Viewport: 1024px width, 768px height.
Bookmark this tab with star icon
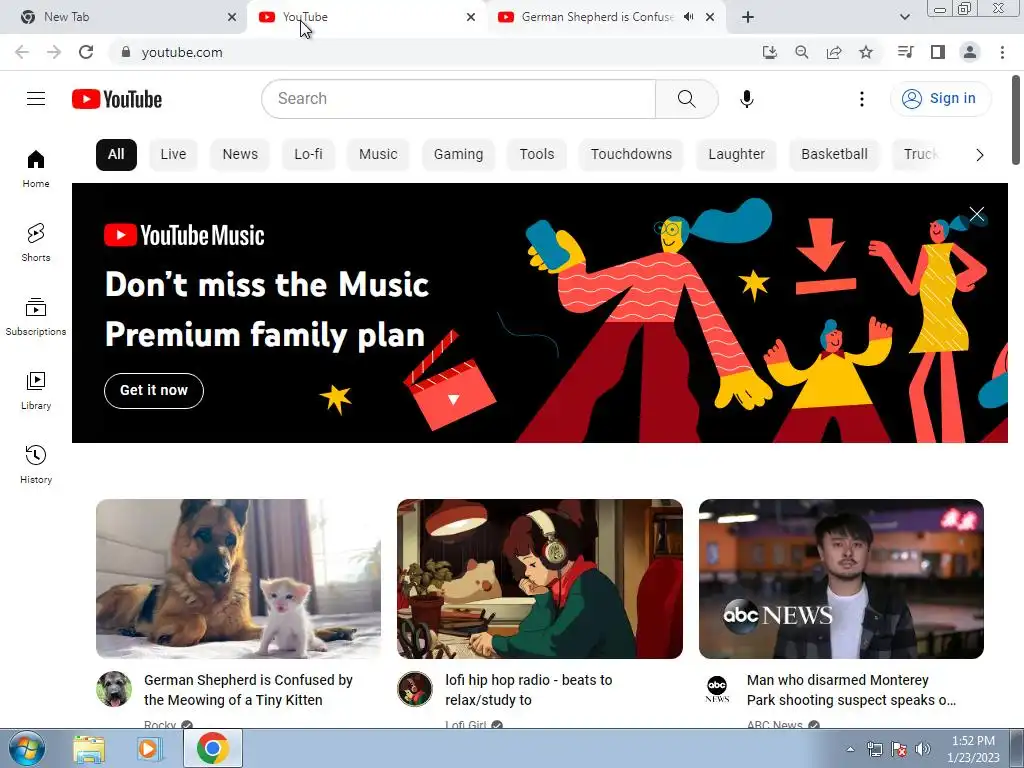(x=866, y=52)
